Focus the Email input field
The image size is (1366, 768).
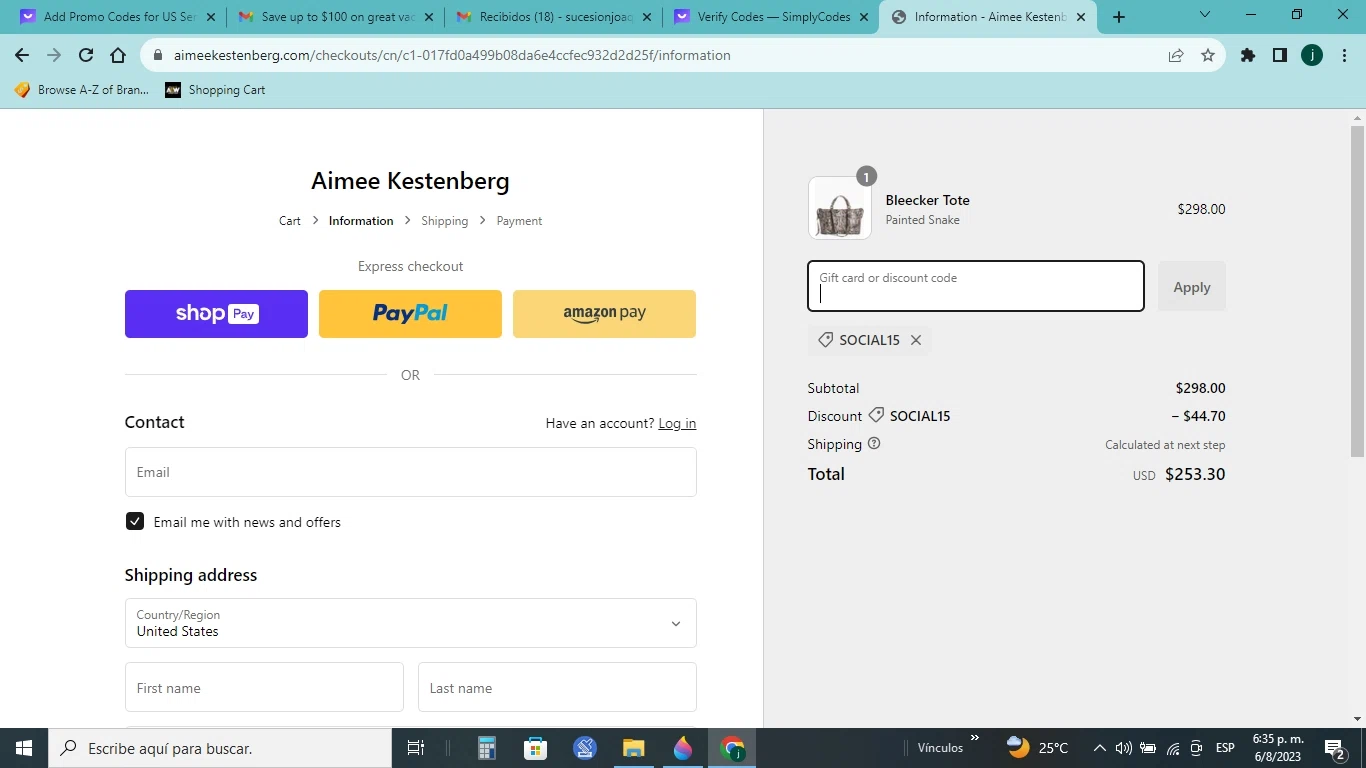pos(411,472)
